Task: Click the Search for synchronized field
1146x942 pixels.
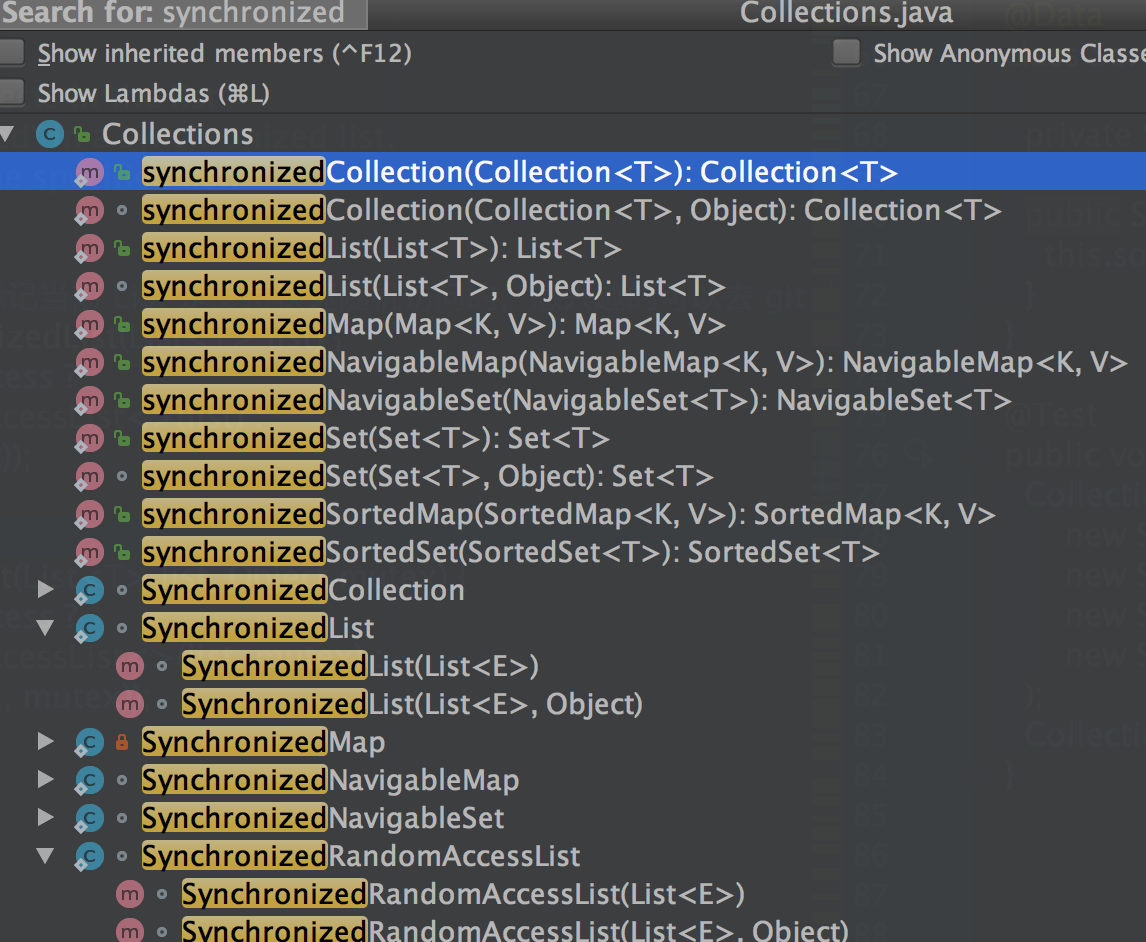Action: (182, 14)
